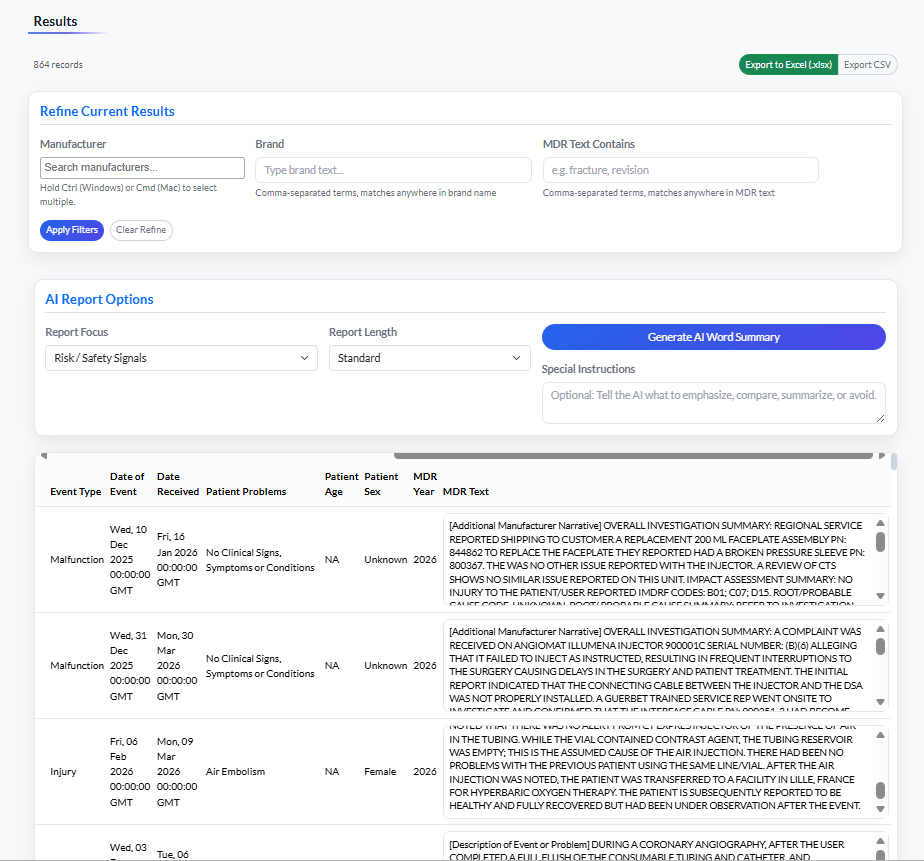Click the Injury event type cell
This screenshot has width=924, height=861.
tap(63, 771)
